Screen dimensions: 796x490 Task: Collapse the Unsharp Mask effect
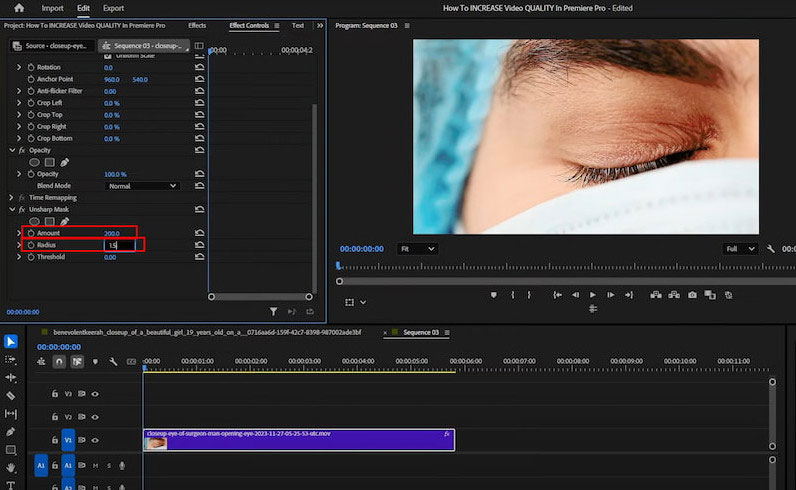(12, 210)
